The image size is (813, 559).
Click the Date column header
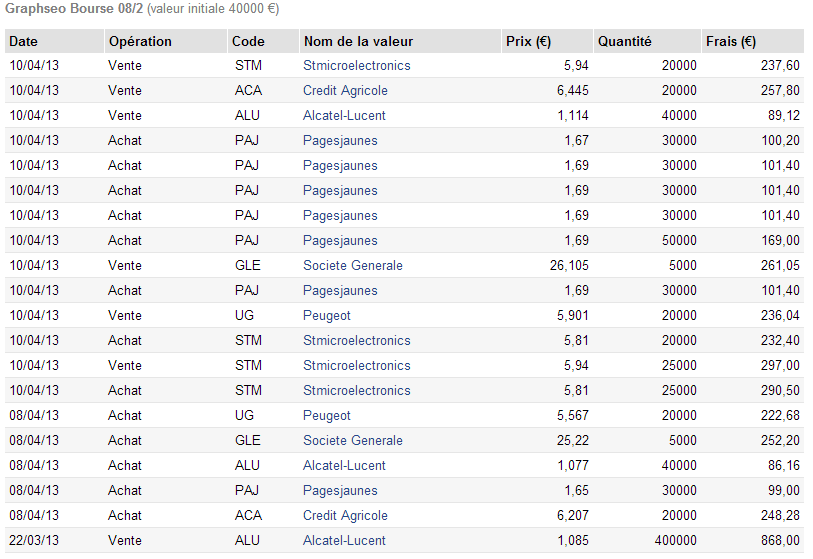24,41
